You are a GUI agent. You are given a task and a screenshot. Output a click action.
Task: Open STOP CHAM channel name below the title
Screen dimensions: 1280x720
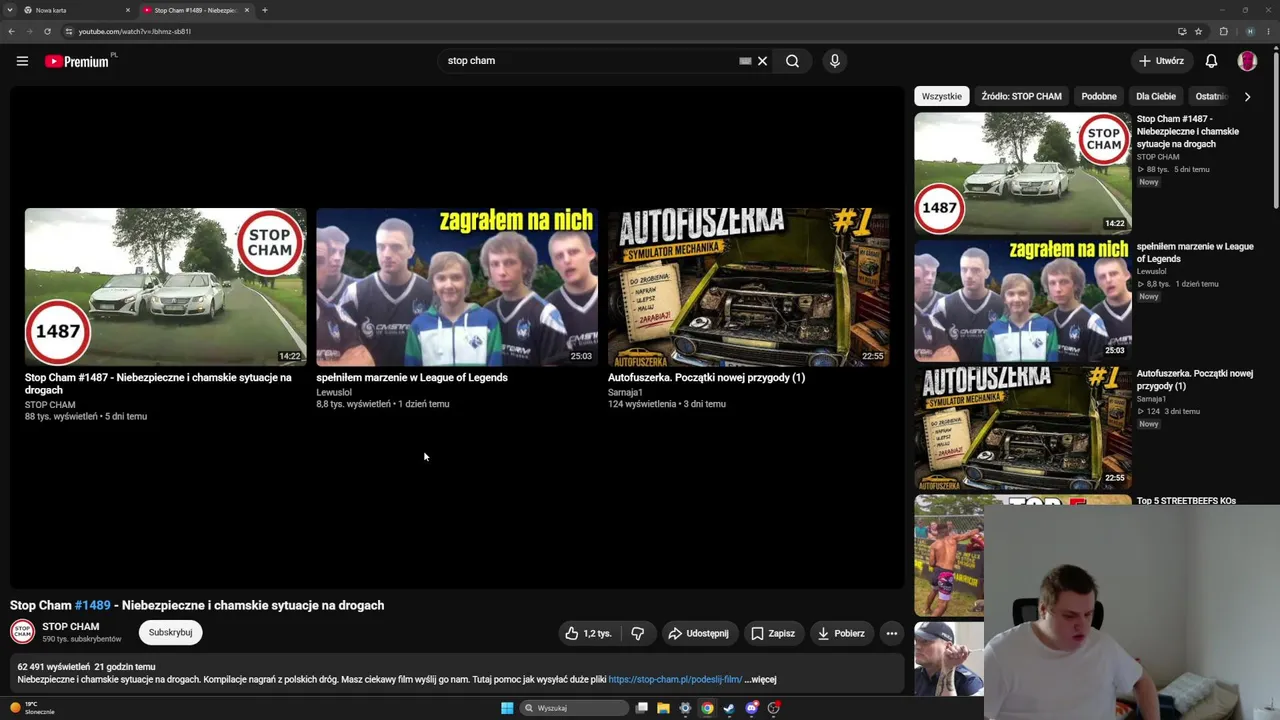[x=70, y=626]
